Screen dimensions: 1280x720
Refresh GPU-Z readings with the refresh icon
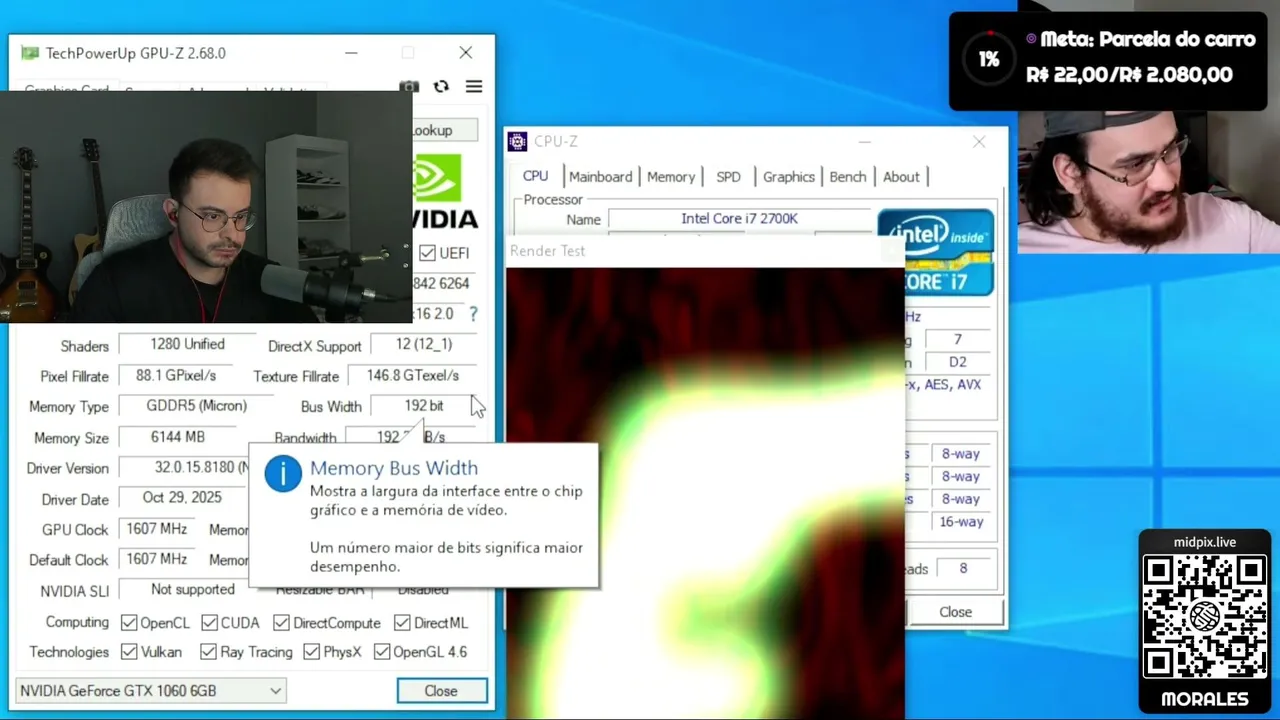tap(441, 87)
